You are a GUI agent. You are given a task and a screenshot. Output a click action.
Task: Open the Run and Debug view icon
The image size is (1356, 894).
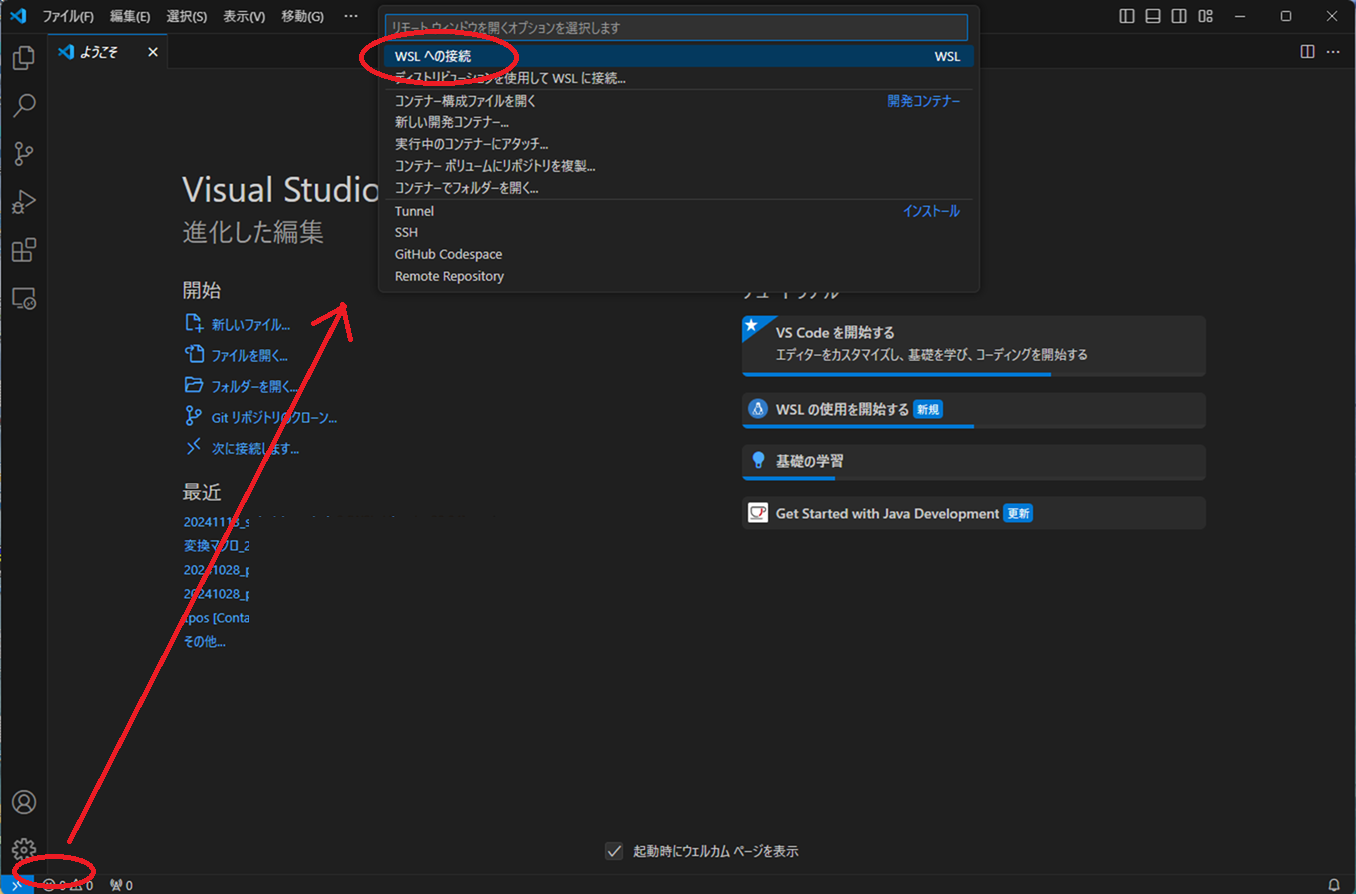(x=24, y=202)
